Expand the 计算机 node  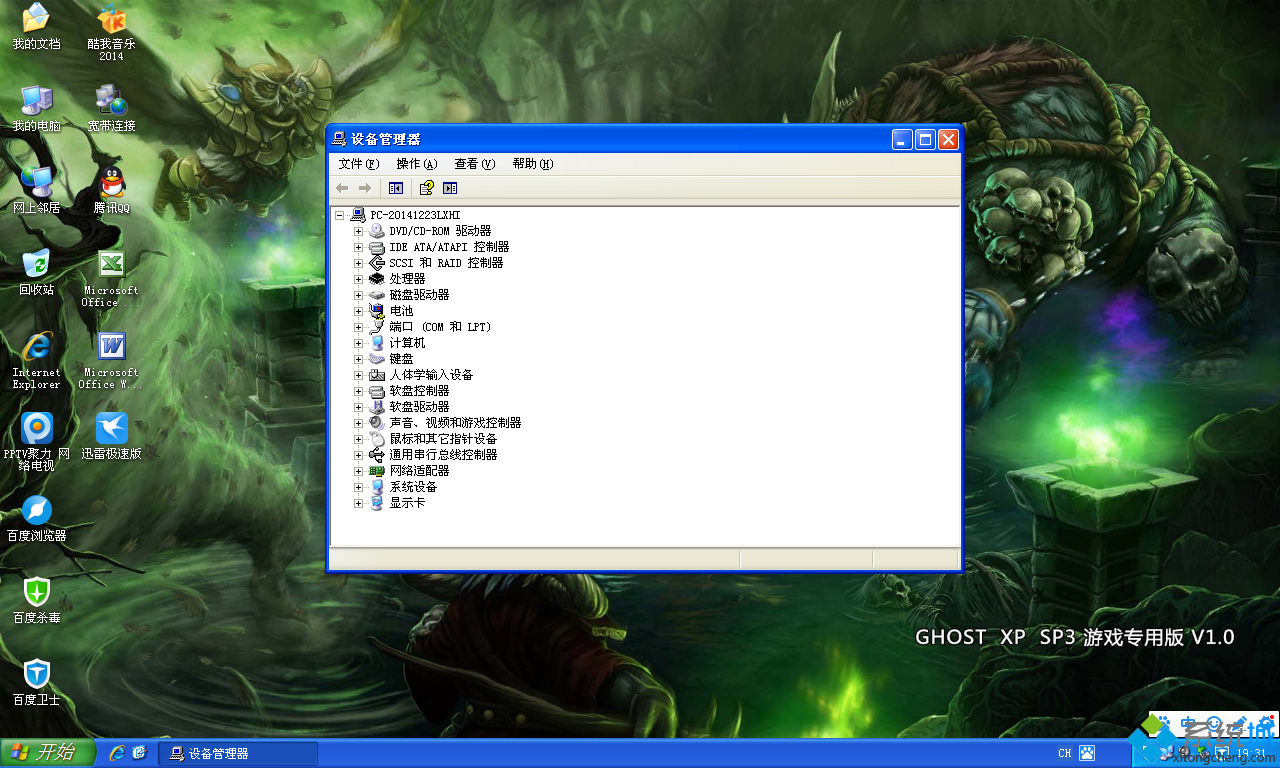tap(359, 343)
